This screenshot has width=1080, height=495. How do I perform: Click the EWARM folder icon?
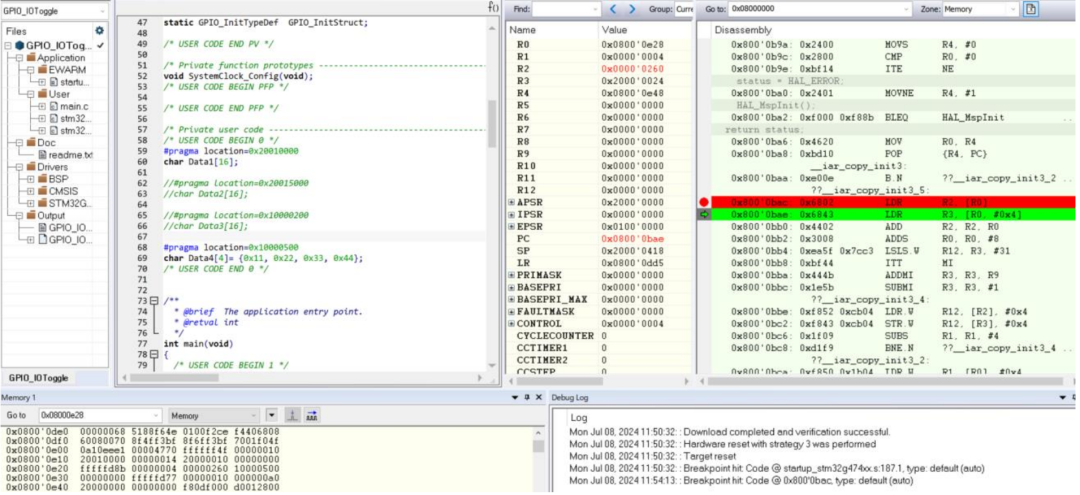tap(42, 70)
